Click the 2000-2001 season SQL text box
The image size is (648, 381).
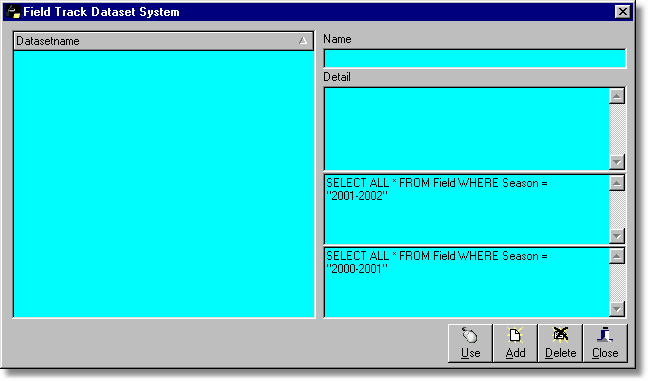pyautogui.click(x=467, y=282)
